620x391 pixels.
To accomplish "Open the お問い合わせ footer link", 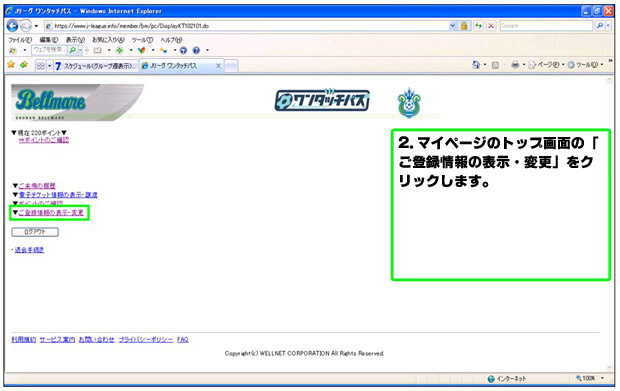I will (96, 340).
